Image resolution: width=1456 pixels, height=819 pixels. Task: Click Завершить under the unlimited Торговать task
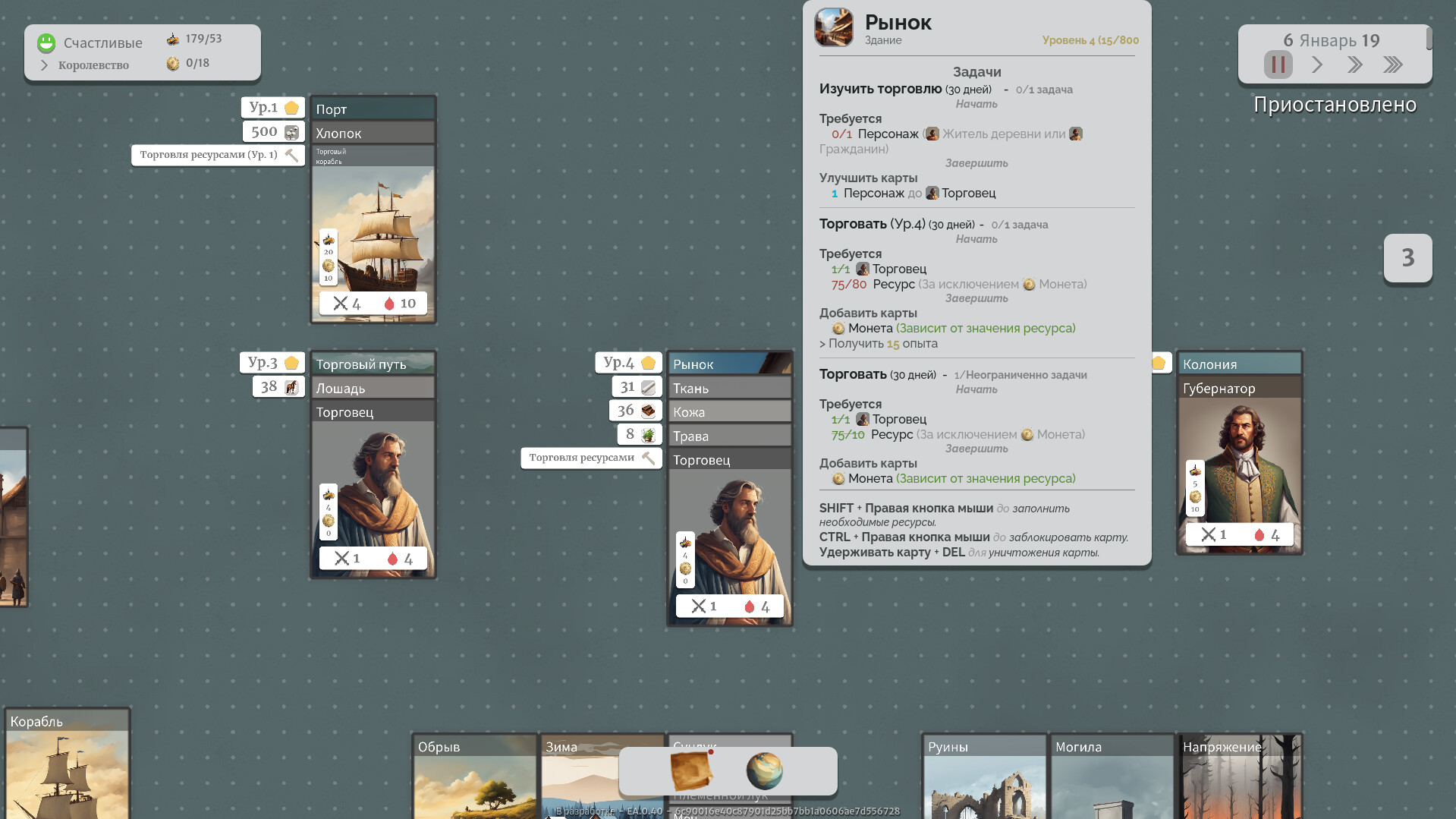976,449
